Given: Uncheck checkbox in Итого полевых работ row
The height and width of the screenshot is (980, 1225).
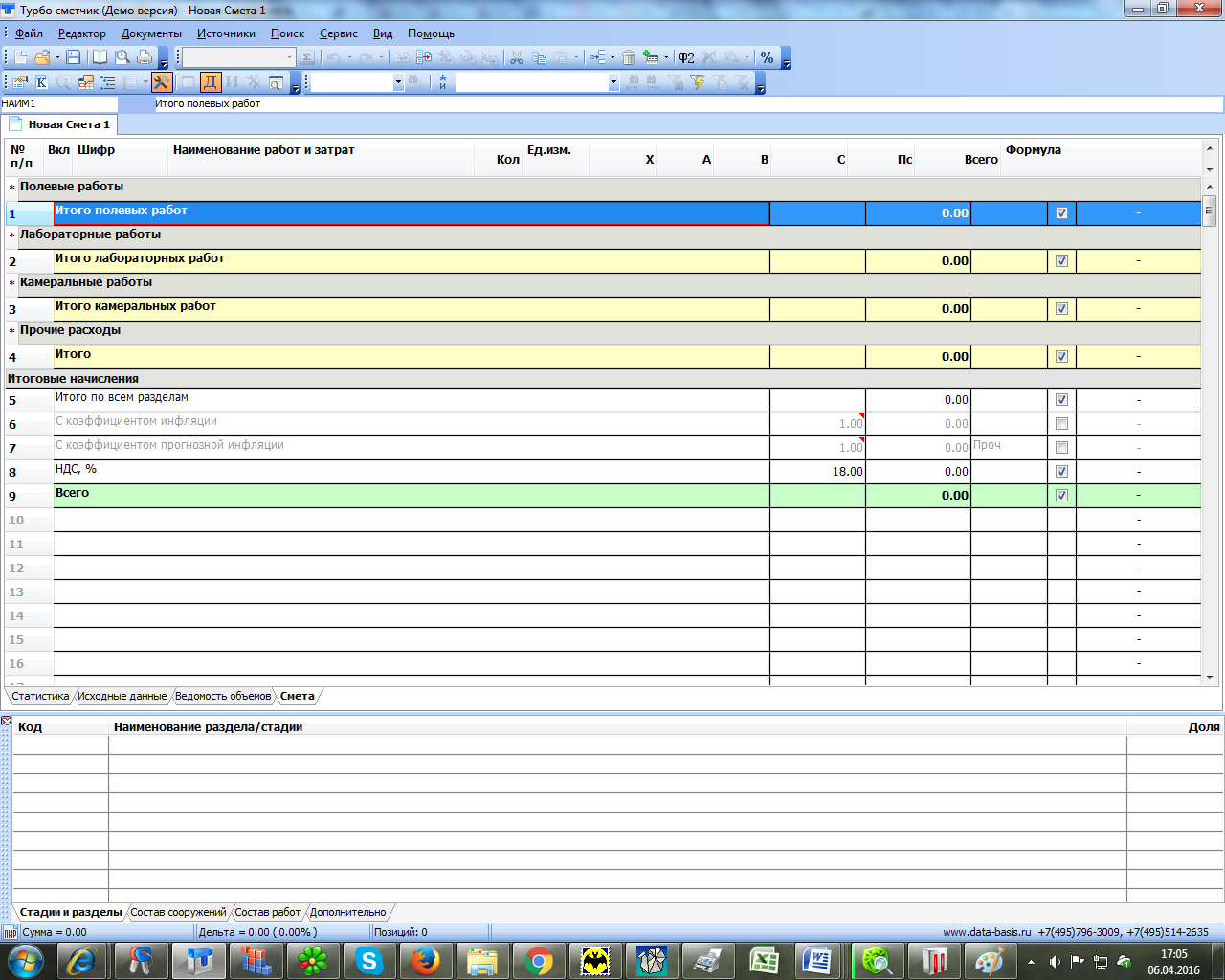Looking at the screenshot, I should tap(1061, 213).
